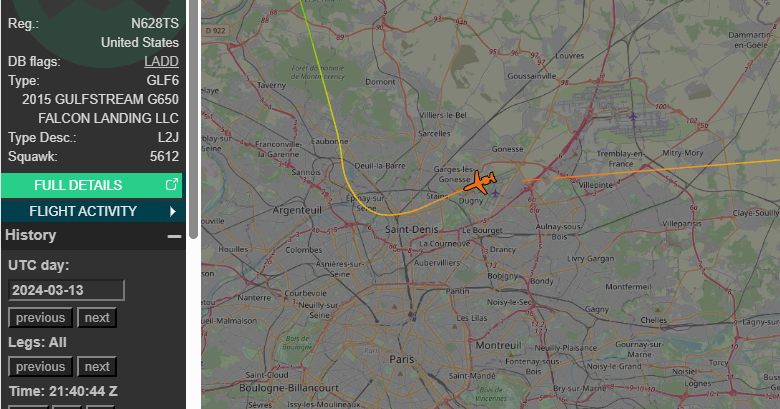Image resolution: width=780 pixels, height=409 pixels.
Task: Select the orange aircraft icon on map
Action: tap(480, 183)
